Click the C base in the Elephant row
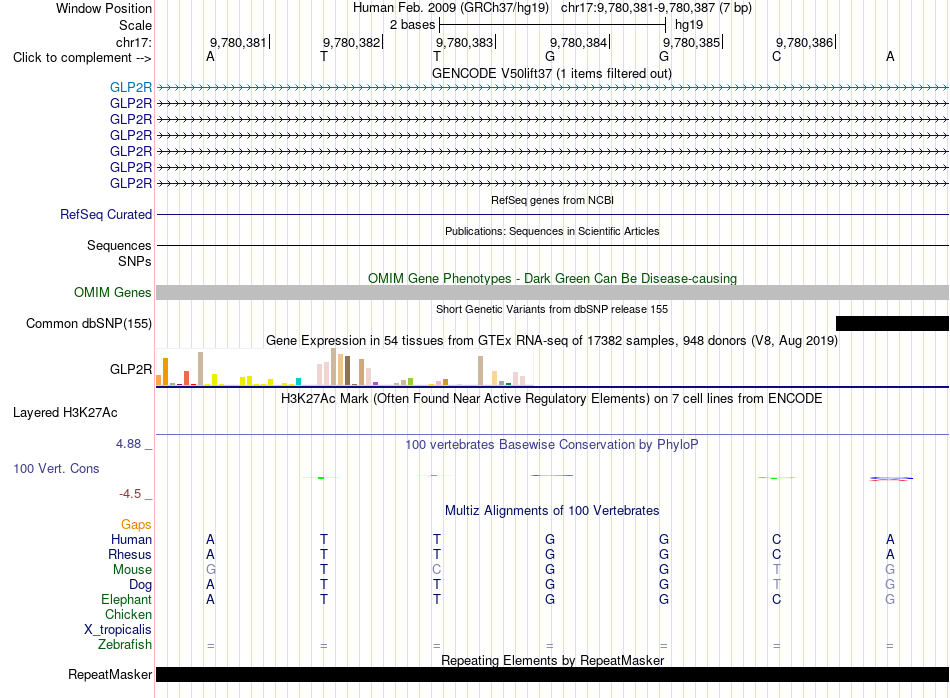 click(x=777, y=600)
